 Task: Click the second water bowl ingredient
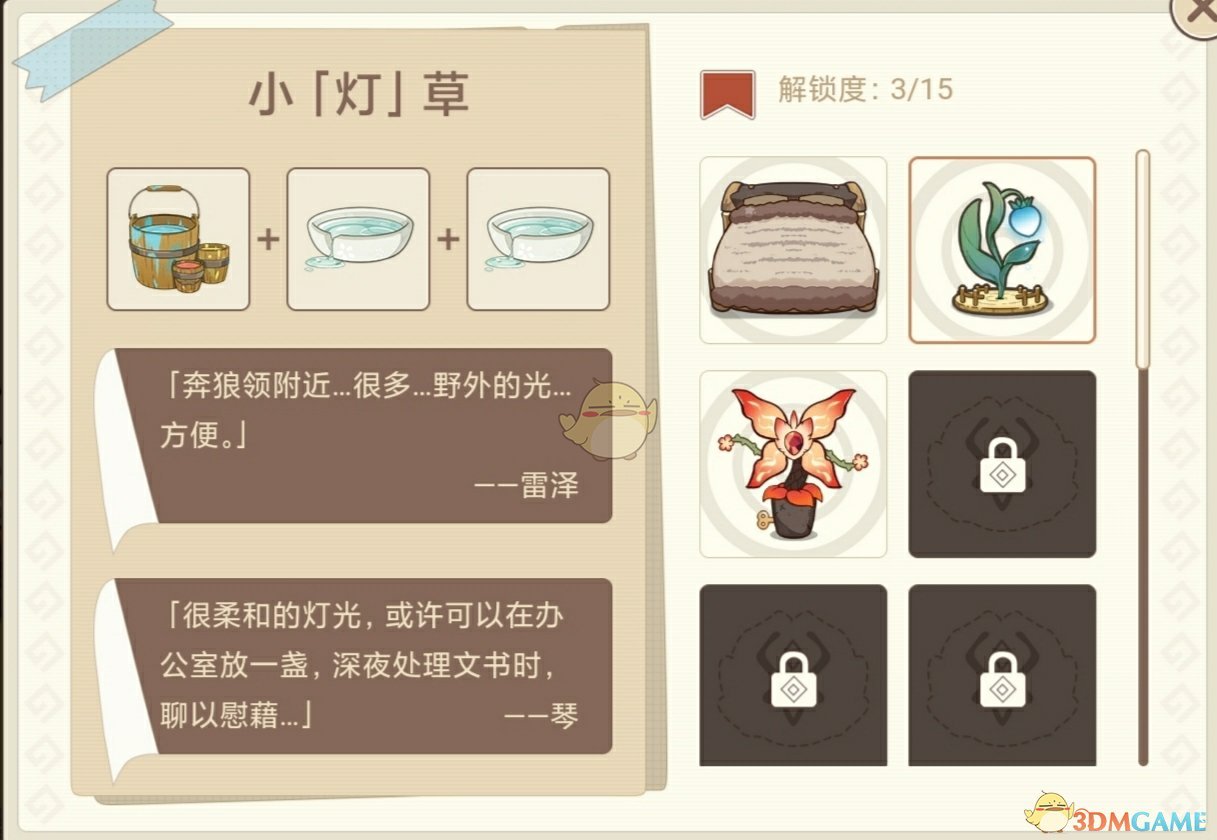pos(538,239)
